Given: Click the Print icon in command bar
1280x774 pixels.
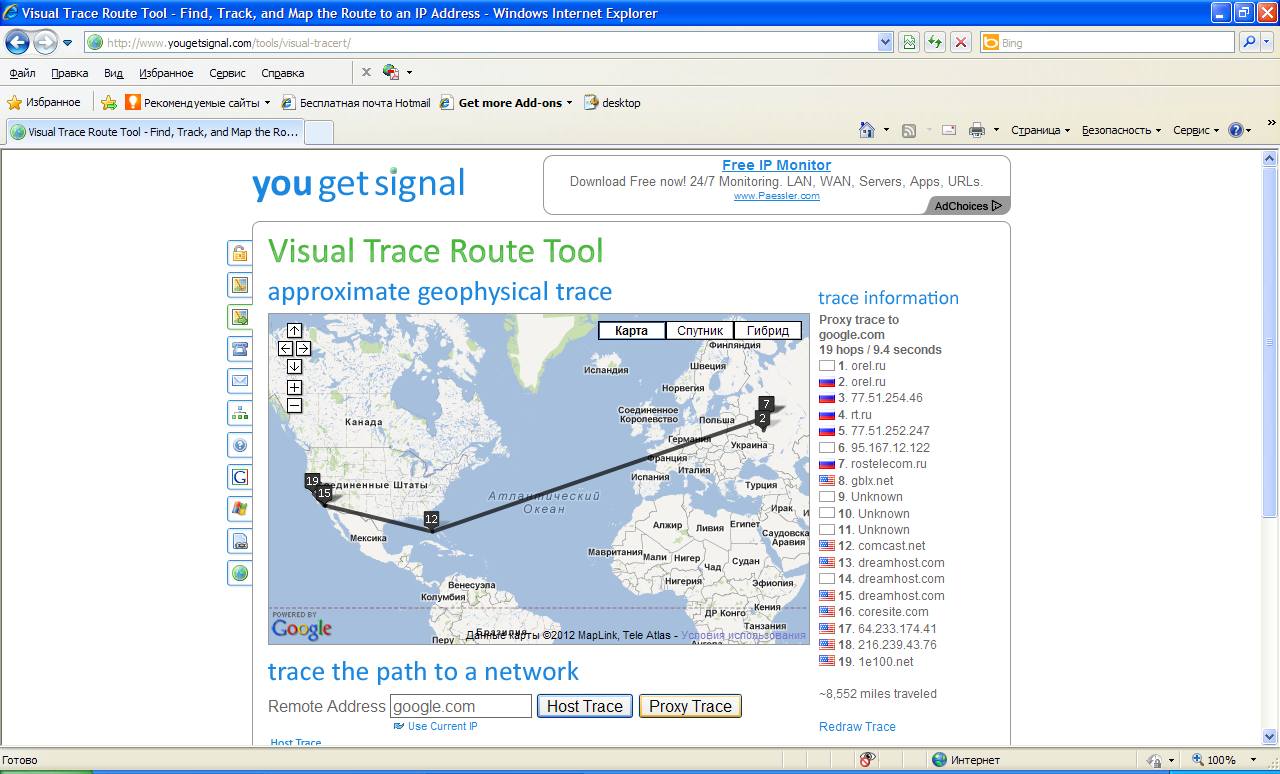Looking at the screenshot, I should coord(977,130).
